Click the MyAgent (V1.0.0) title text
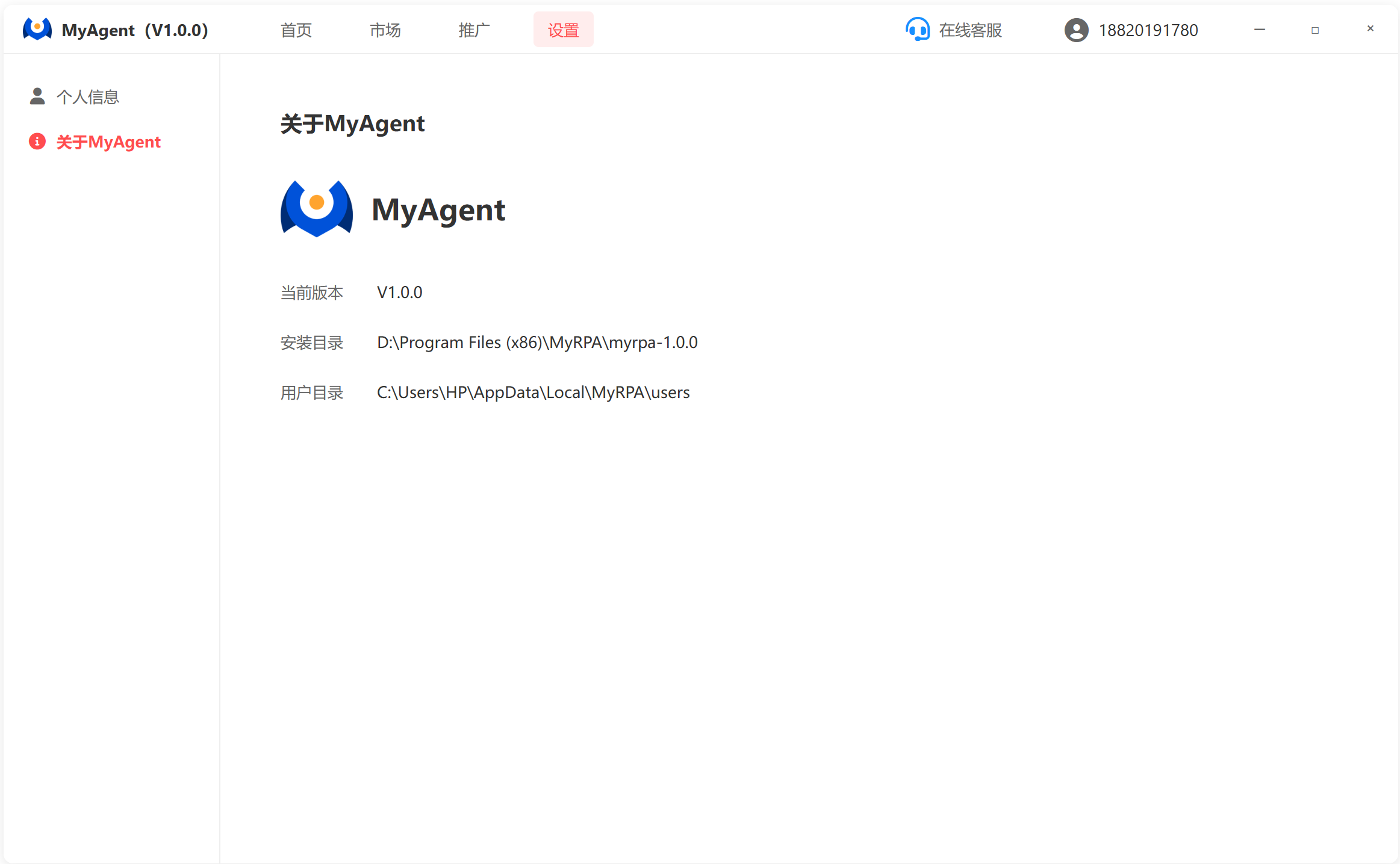1400x864 pixels. click(134, 30)
